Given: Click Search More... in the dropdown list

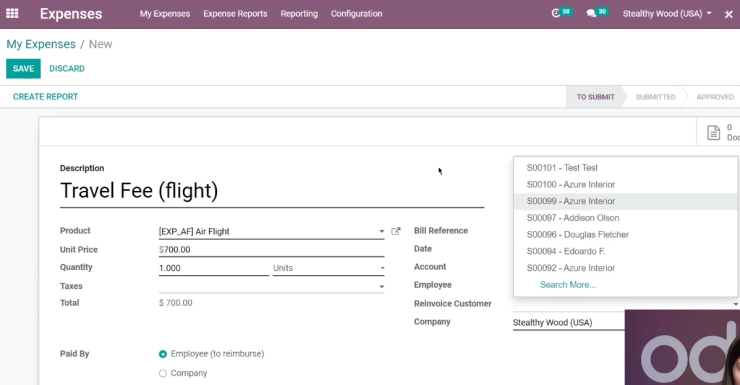Looking at the screenshot, I should tap(568, 285).
